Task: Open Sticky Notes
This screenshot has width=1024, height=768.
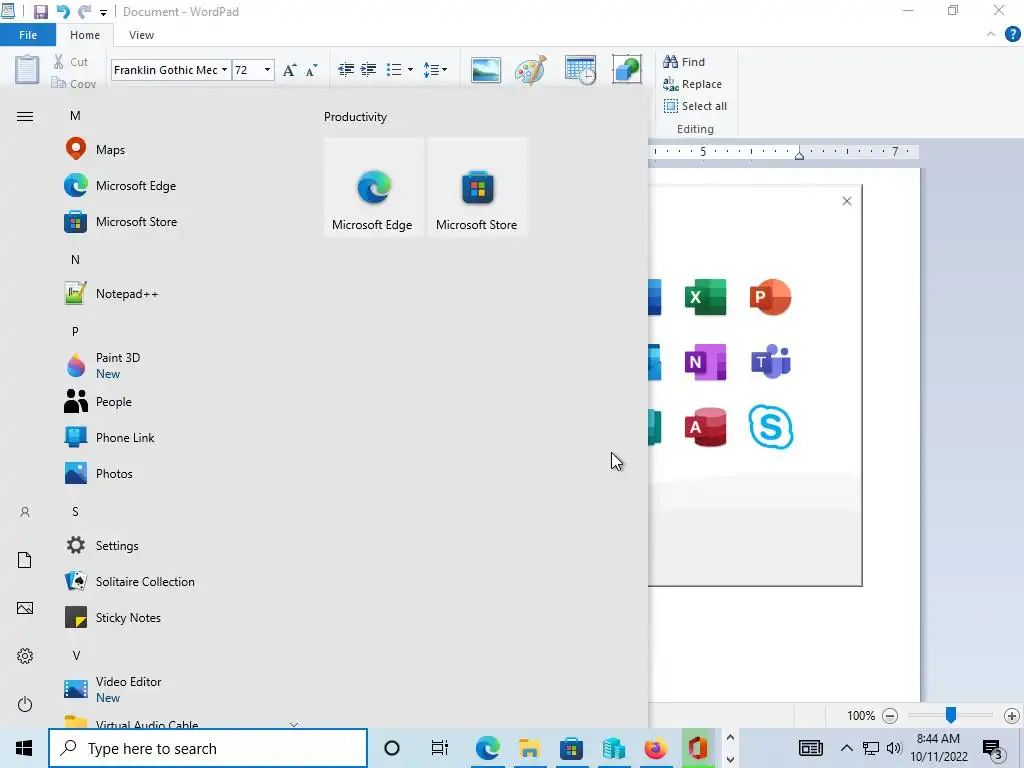Action: (x=112, y=617)
